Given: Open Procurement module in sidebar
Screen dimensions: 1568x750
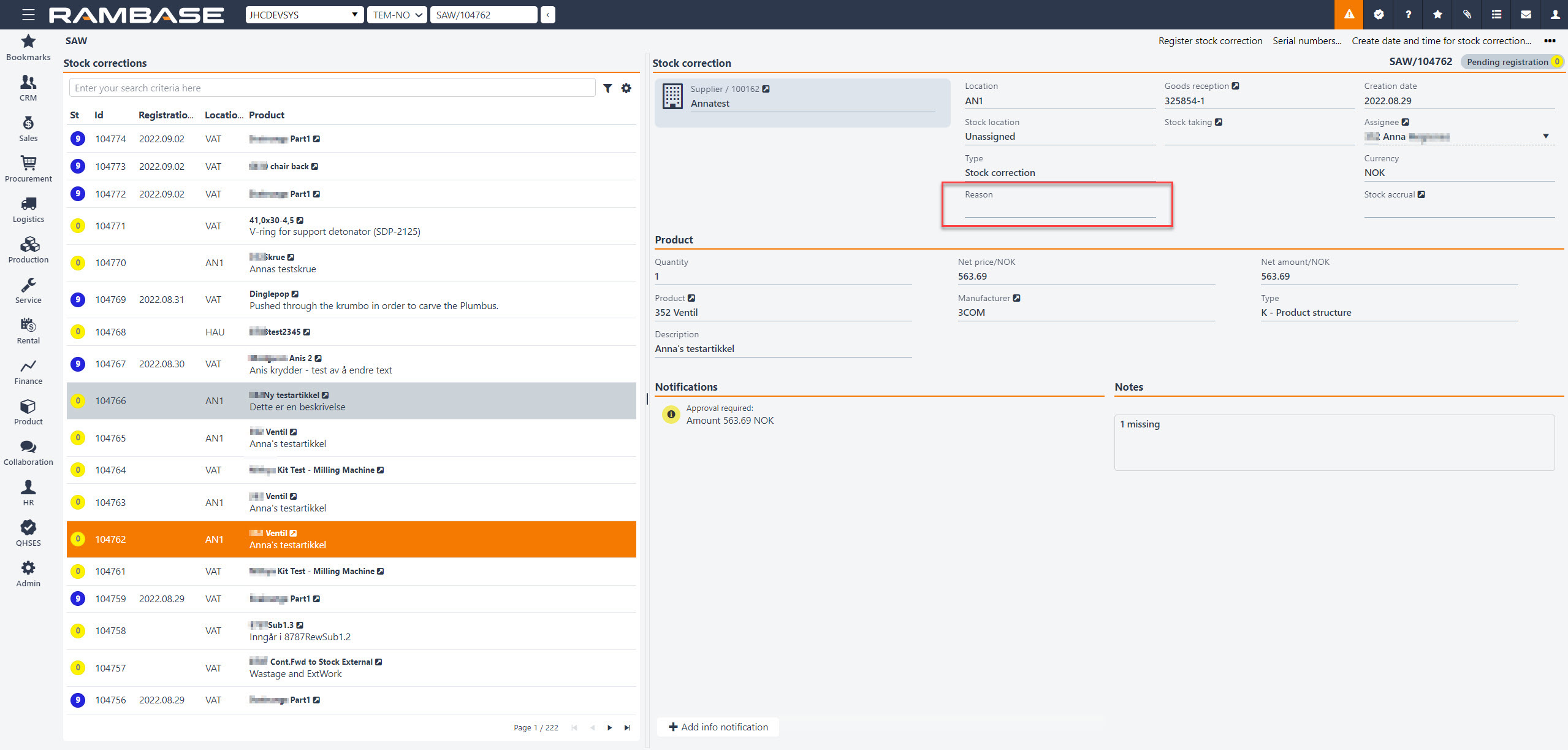Looking at the screenshot, I should [x=28, y=169].
